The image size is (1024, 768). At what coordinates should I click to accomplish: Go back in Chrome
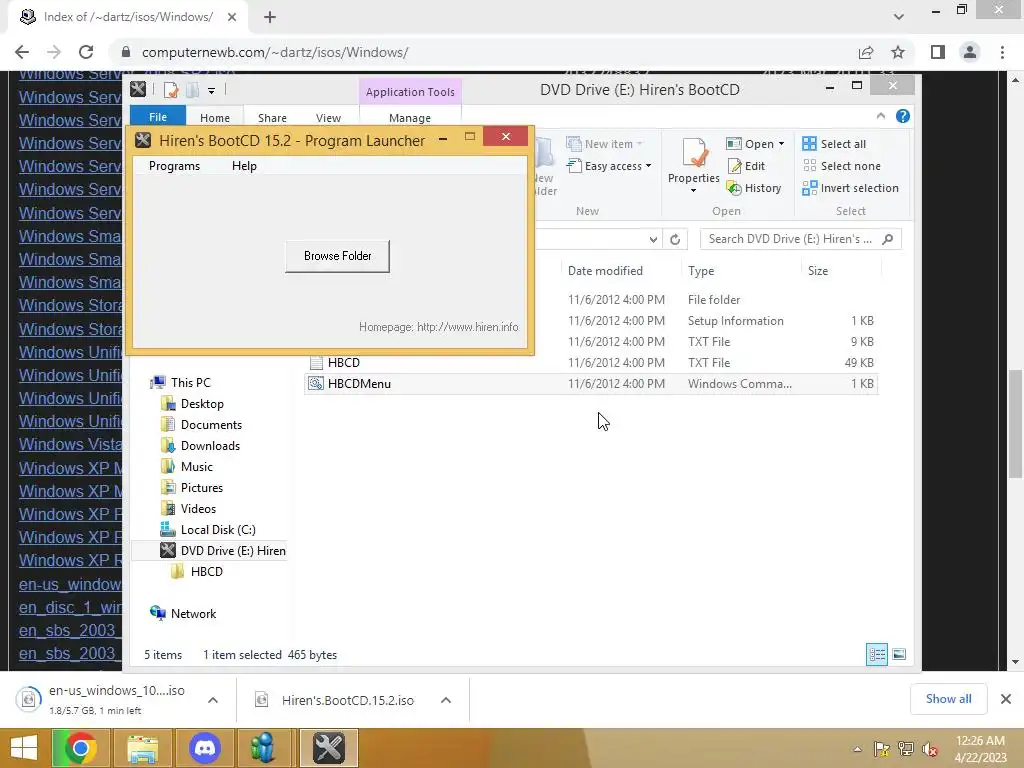pyautogui.click(x=22, y=52)
